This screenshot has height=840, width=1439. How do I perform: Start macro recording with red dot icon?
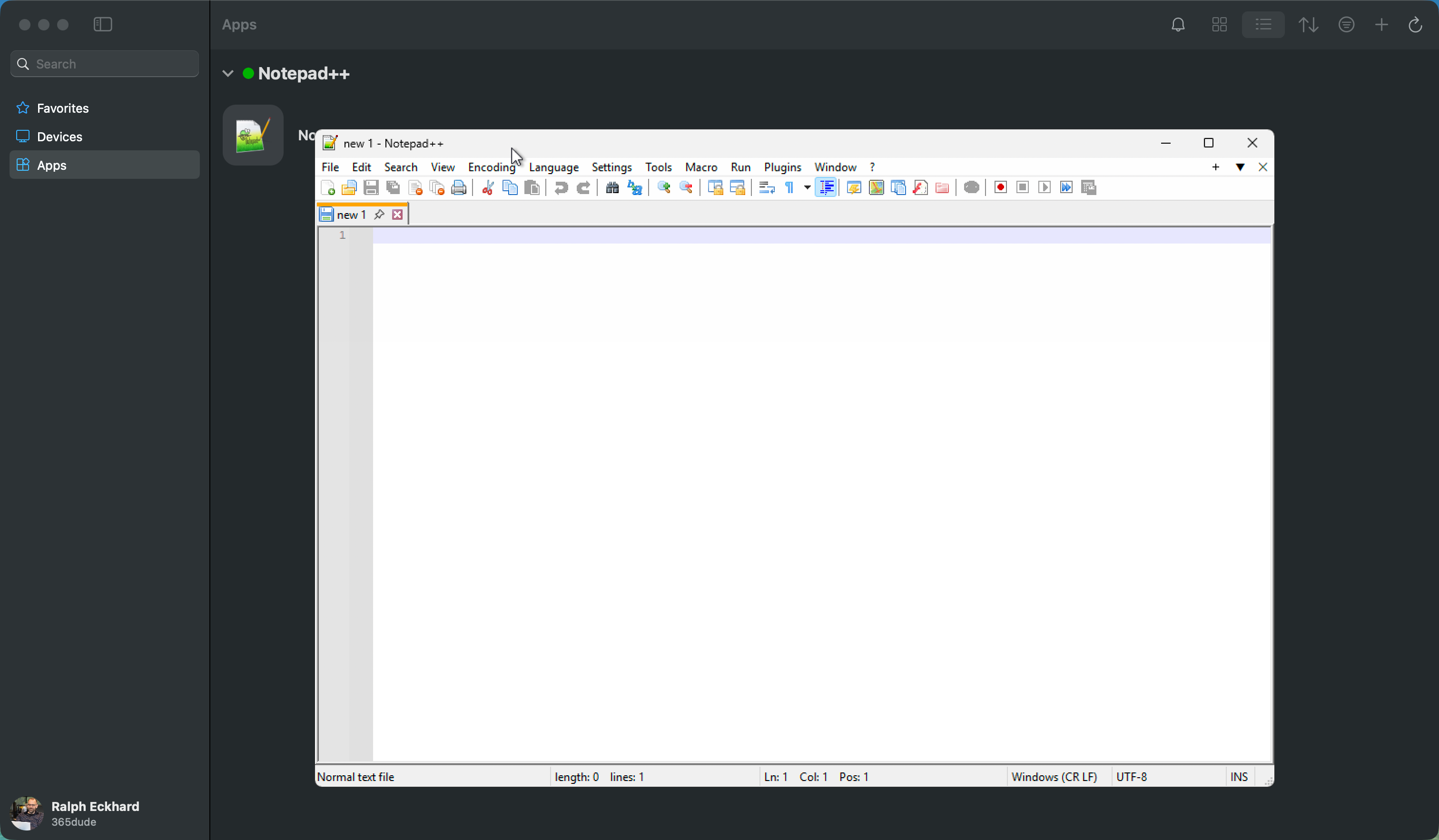(x=1000, y=188)
